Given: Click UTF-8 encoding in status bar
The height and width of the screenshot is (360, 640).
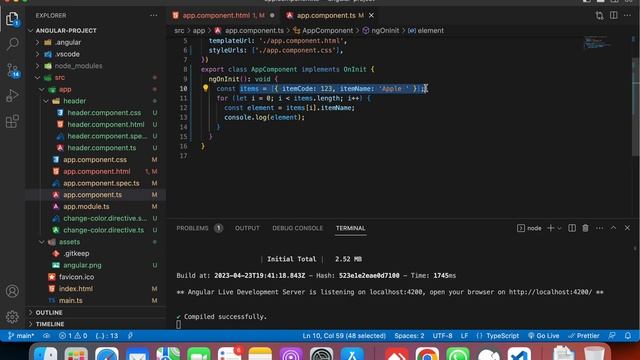Looking at the screenshot, I should (442, 336).
